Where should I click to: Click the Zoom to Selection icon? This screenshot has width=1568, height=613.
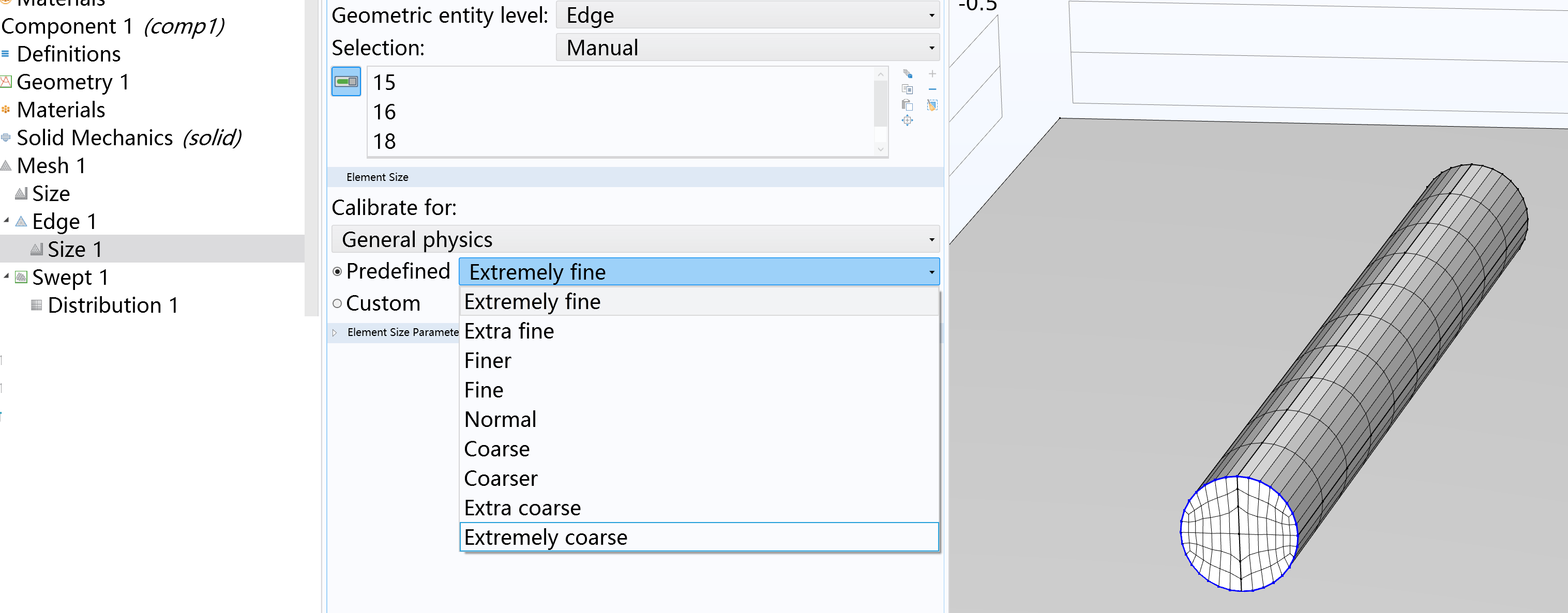coord(907,120)
